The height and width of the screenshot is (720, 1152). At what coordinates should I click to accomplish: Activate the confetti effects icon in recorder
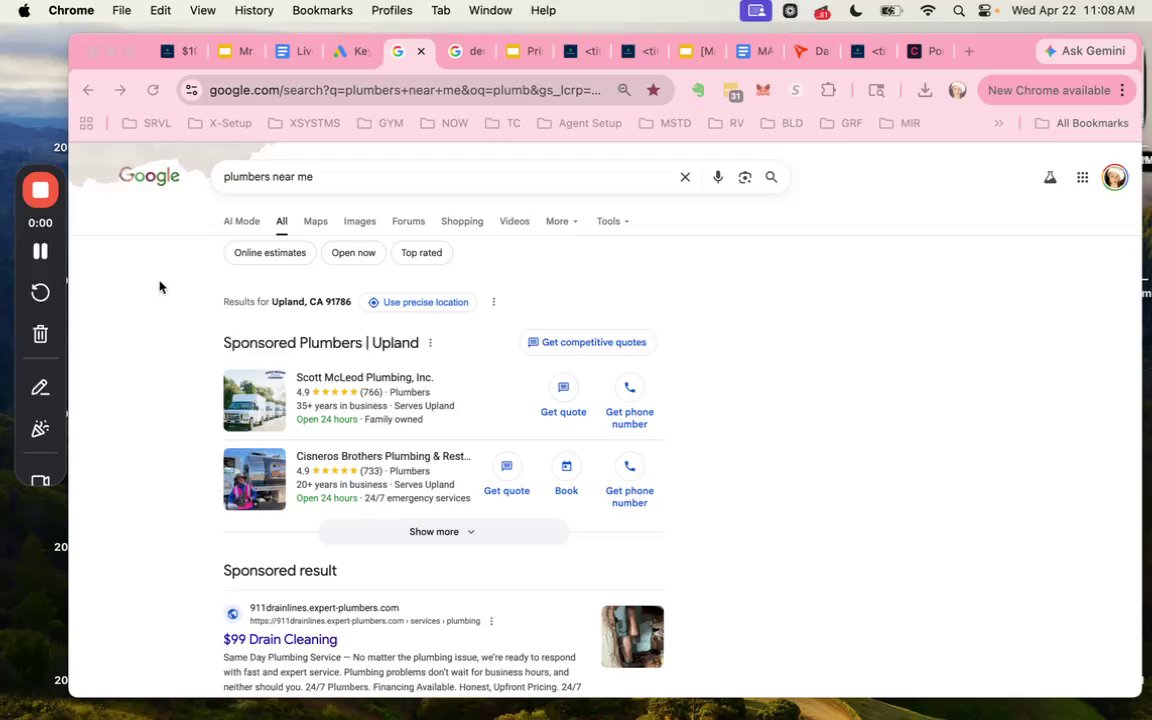[x=40, y=428]
